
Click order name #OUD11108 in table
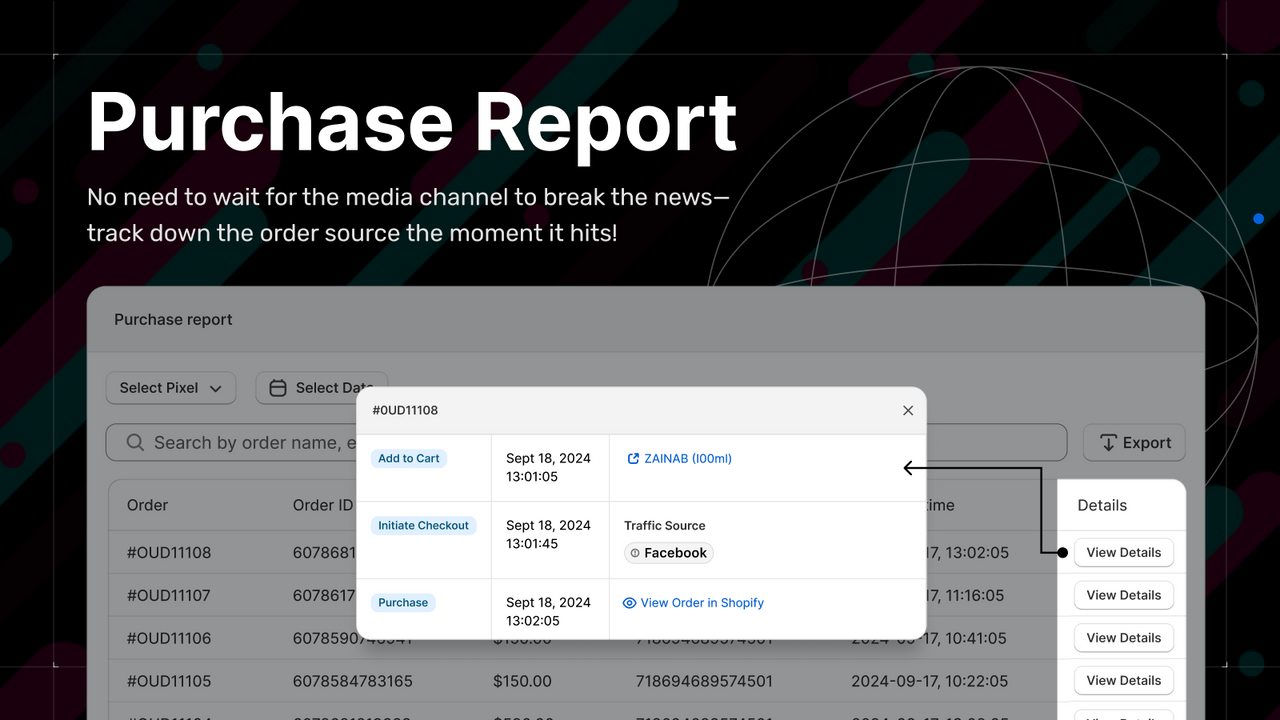[169, 552]
